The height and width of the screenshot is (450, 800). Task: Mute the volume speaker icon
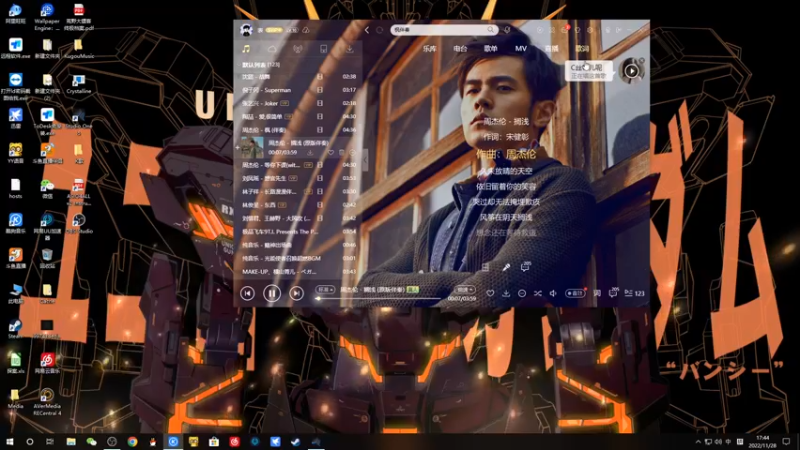pos(554,293)
